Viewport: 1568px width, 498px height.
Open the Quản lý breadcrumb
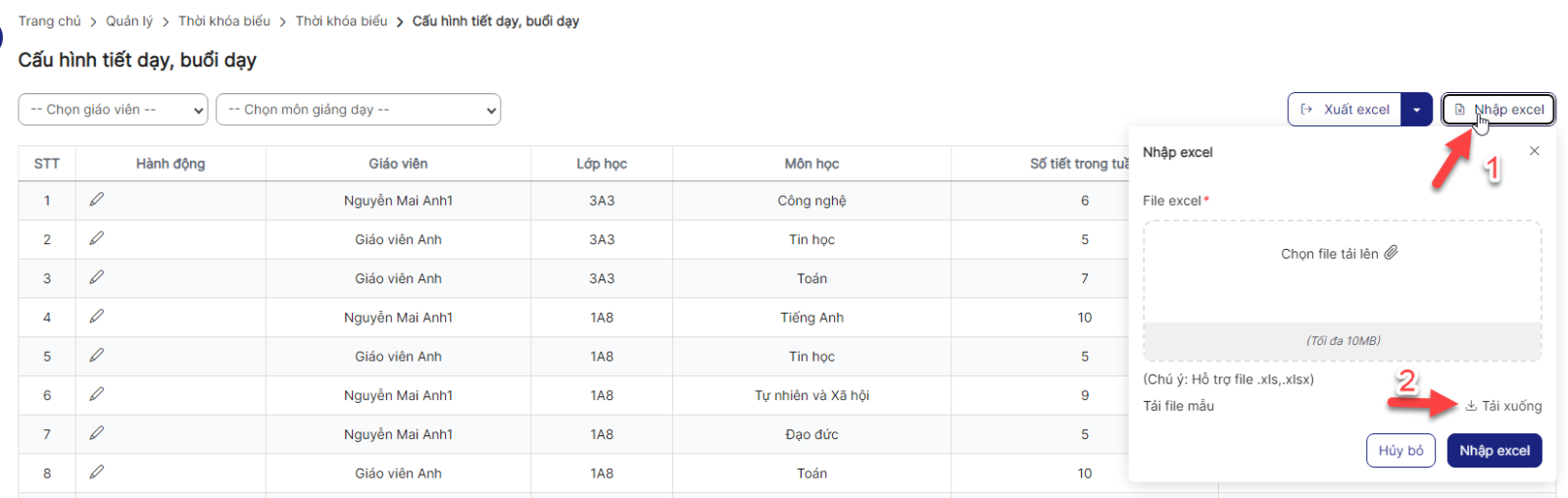tap(129, 21)
